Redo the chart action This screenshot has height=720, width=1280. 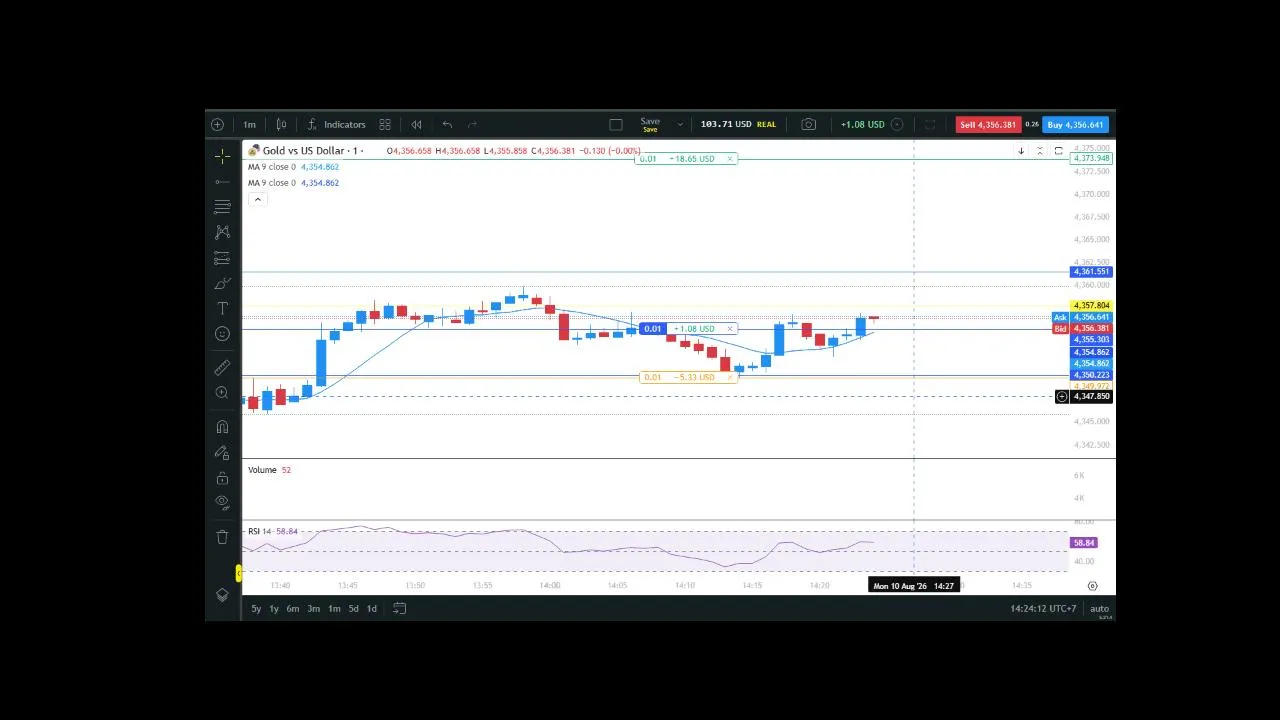(472, 125)
